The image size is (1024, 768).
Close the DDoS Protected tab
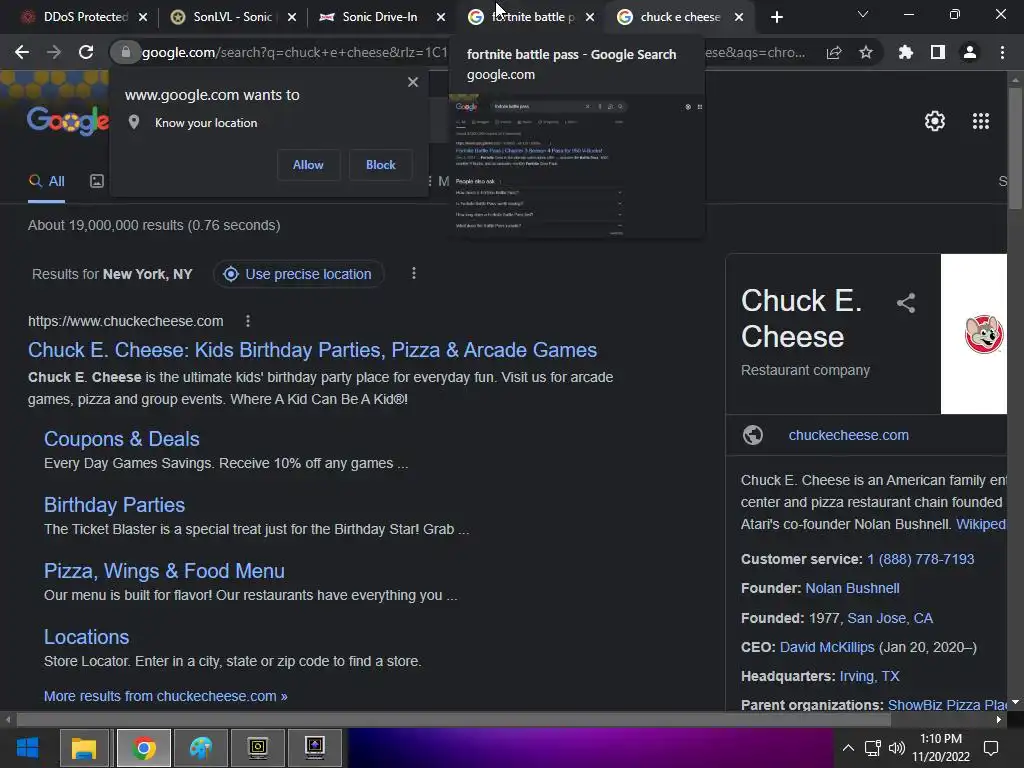coord(143,17)
